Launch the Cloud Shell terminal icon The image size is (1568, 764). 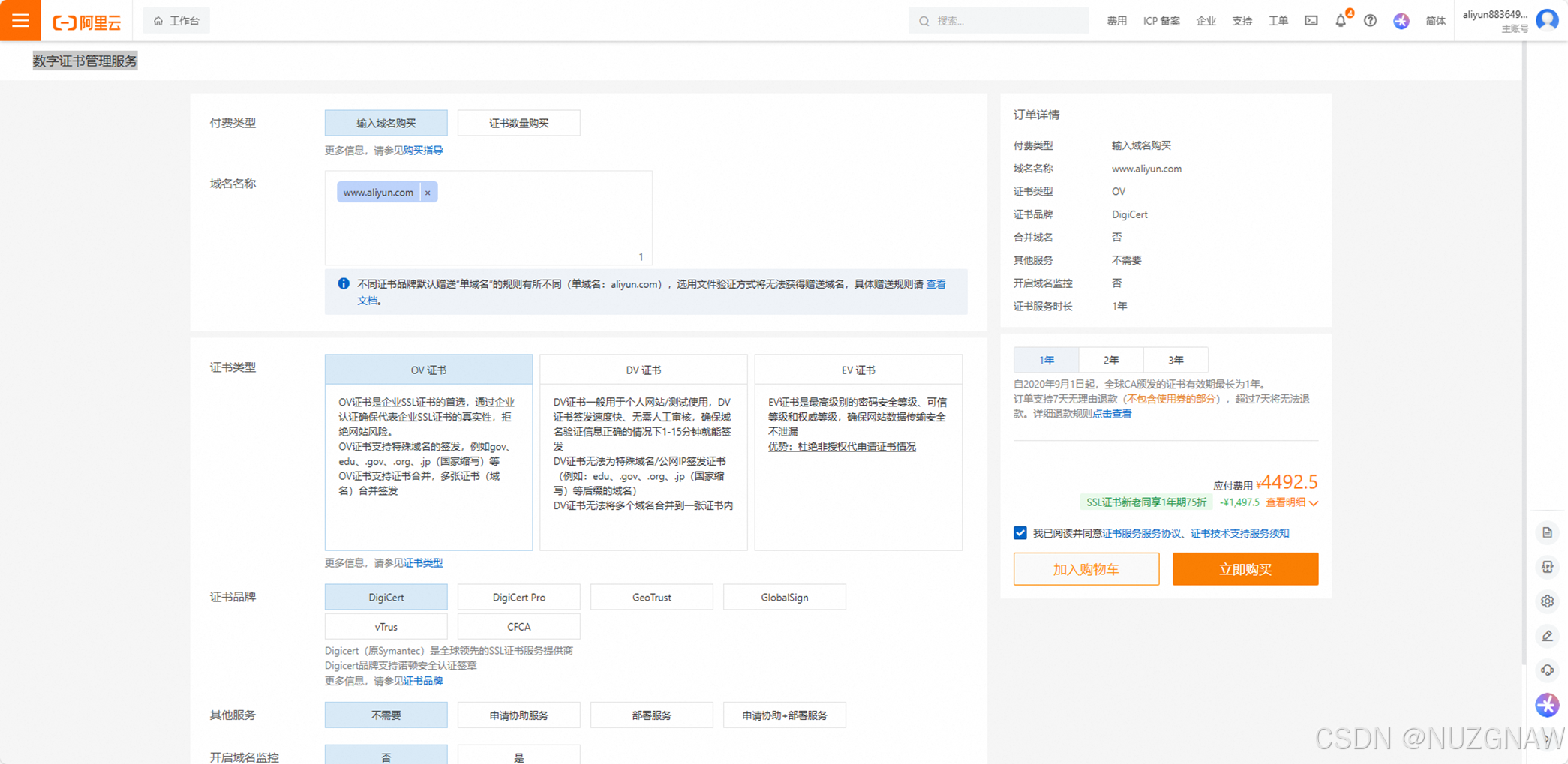coord(1311,21)
